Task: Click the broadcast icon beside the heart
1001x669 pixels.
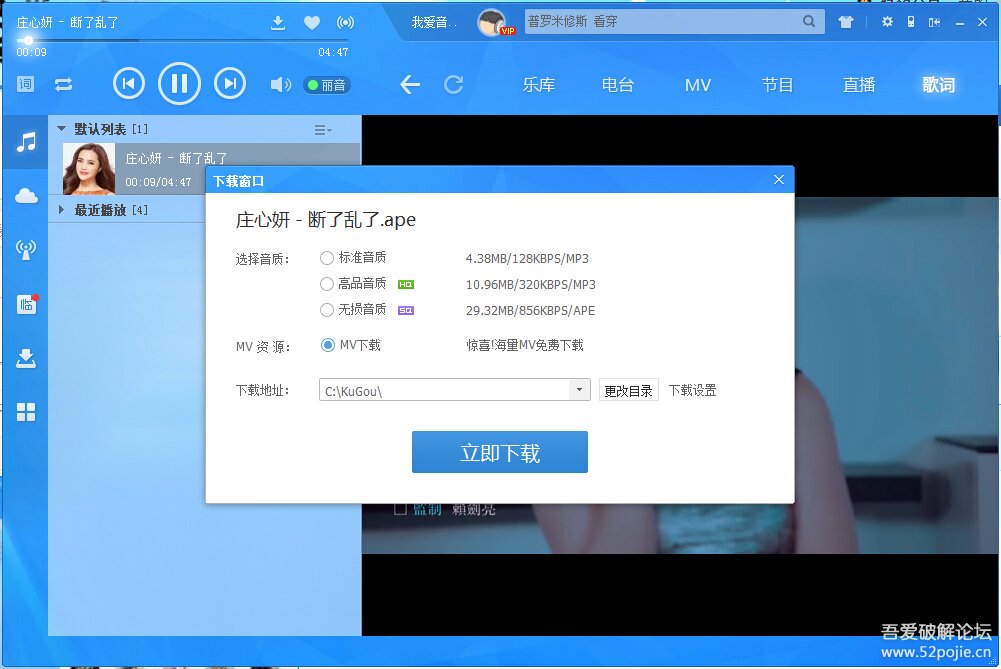Action: click(345, 23)
